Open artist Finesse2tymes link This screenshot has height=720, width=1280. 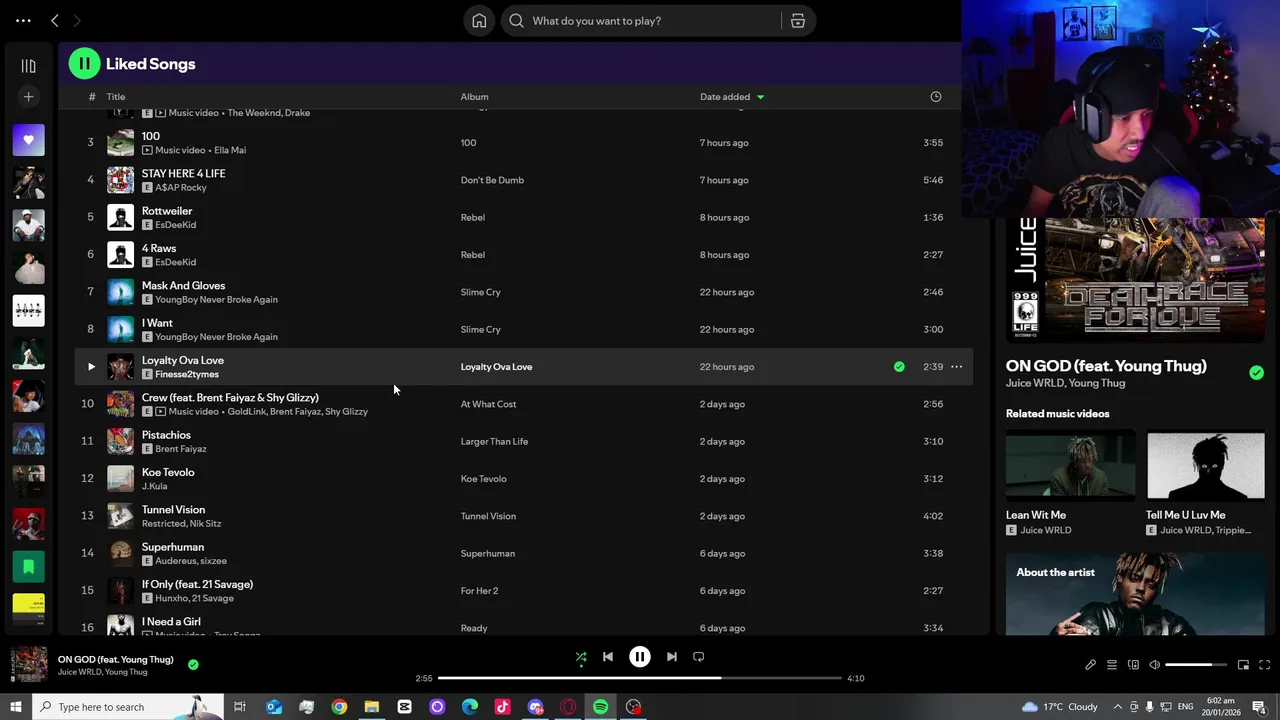click(x=187, y=374)
